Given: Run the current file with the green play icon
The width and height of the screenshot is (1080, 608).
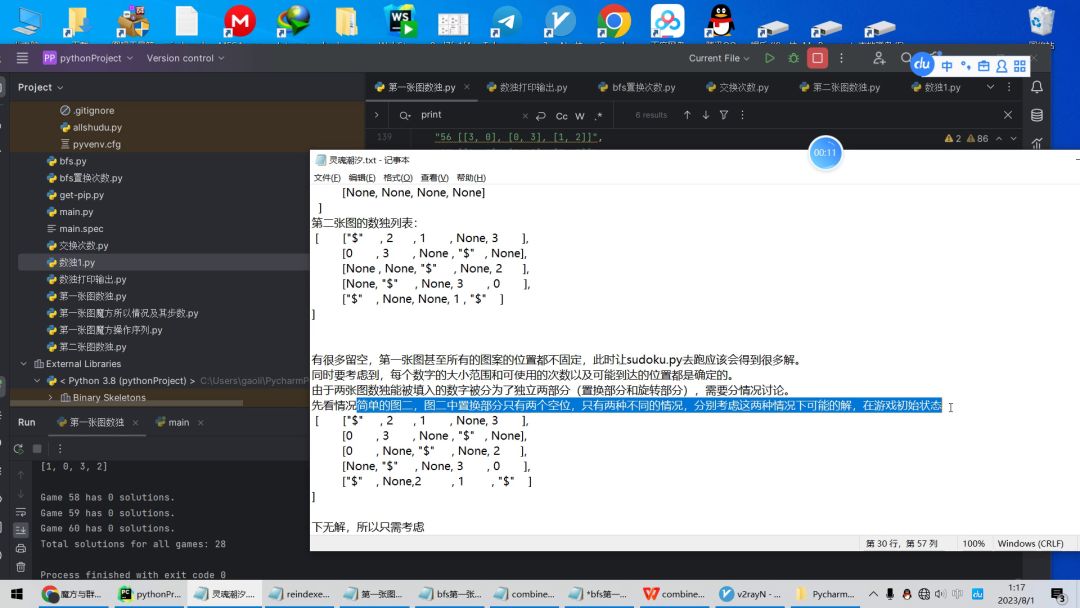Looking at the screenshot, I should point(769,58).
